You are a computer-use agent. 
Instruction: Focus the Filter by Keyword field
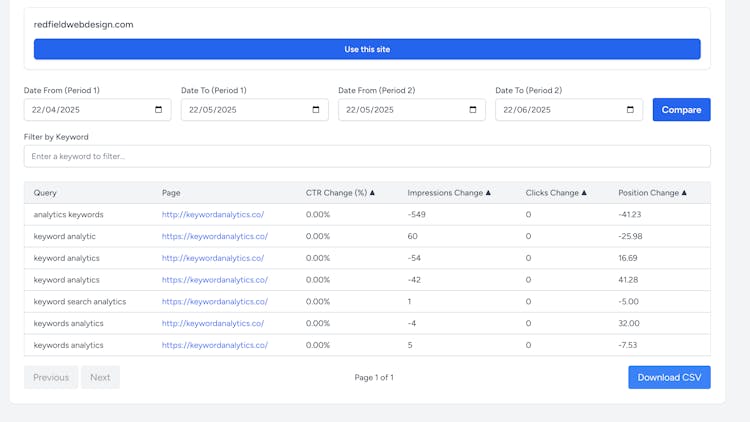click(x=367, y=156)
